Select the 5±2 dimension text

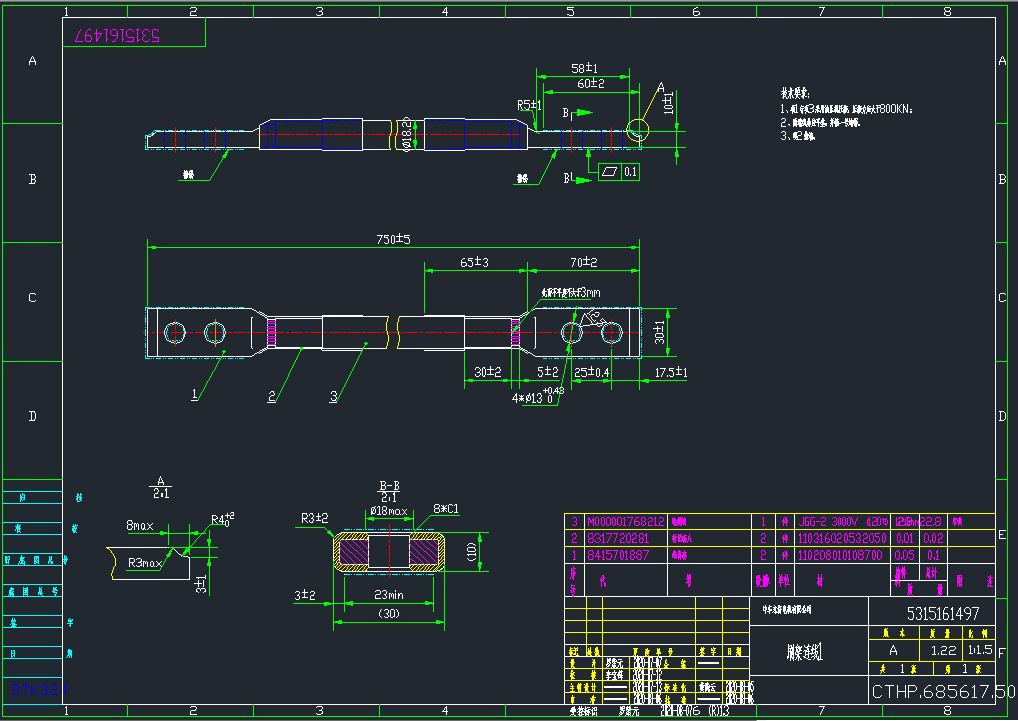click(548, 372)
